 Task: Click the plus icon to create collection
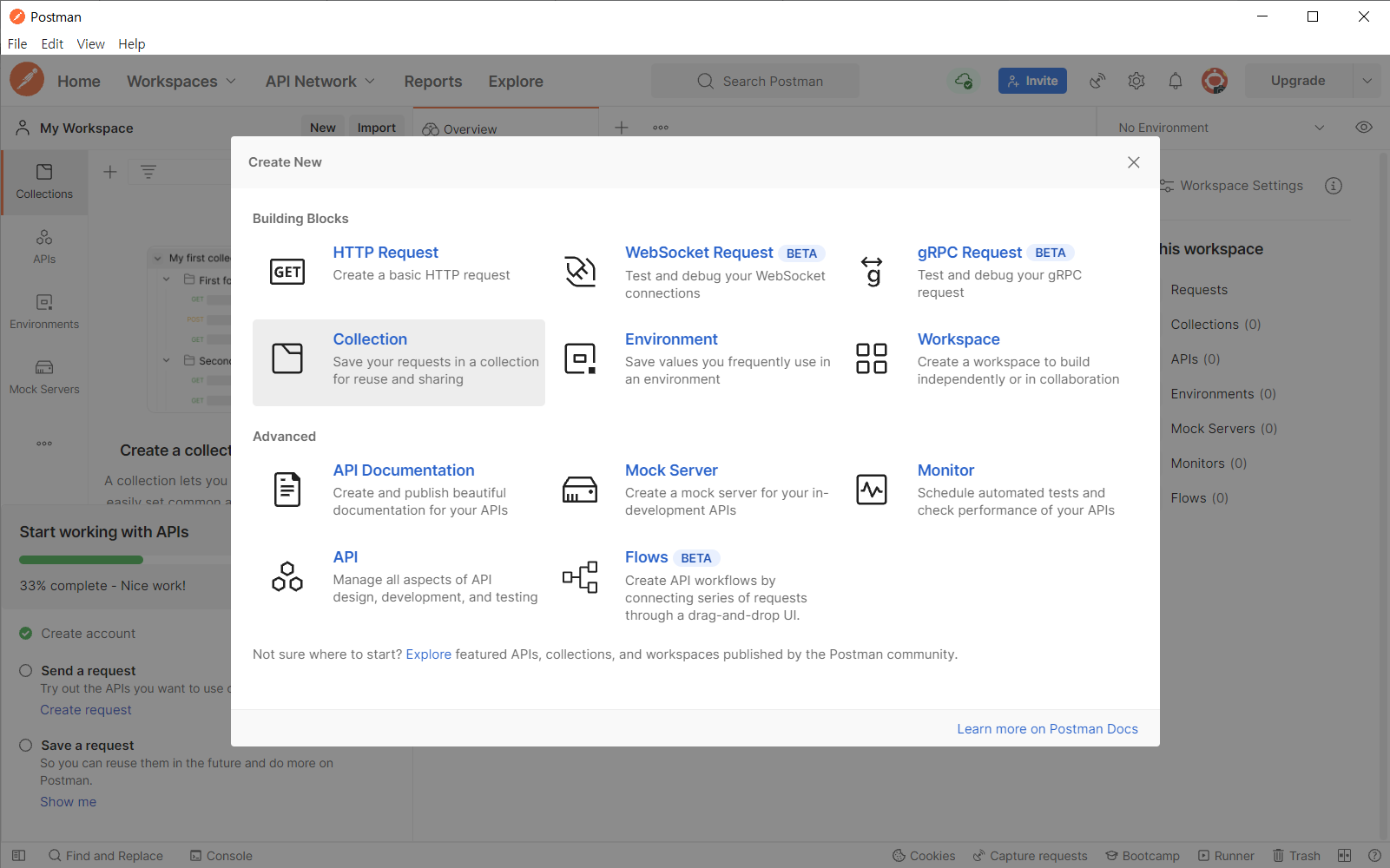point(110,172)
